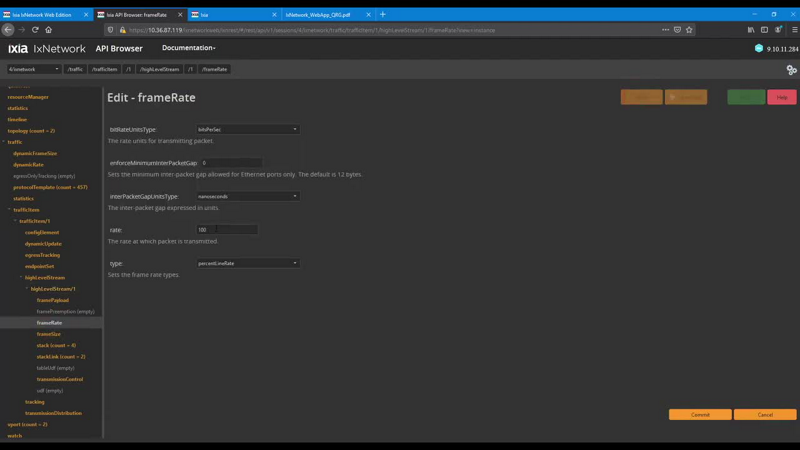Screen dimensions: 800x450
Task: Collapse the trafficItem/1 tree node arrow
Action: pos(15,221)
